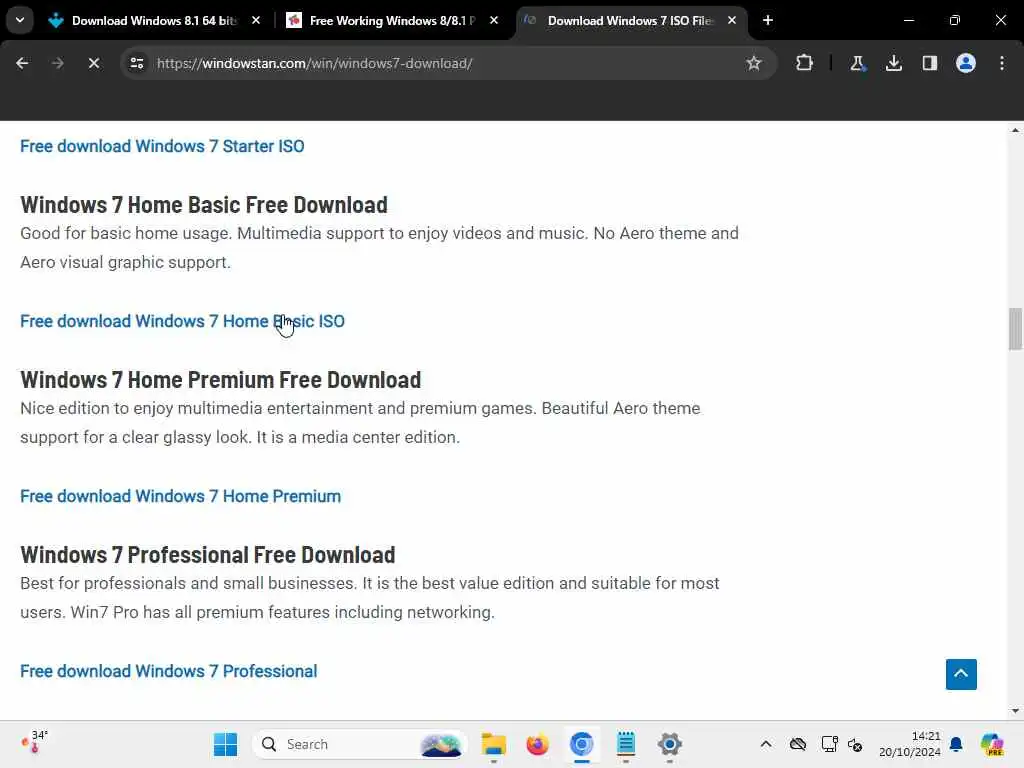Go back to previous page

22,63
